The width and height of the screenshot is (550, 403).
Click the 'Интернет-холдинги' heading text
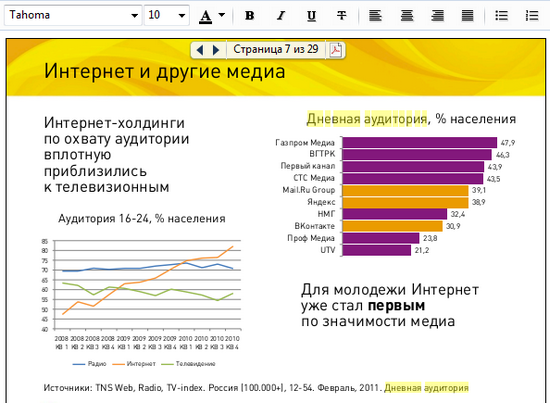click(x=114, y=123)
